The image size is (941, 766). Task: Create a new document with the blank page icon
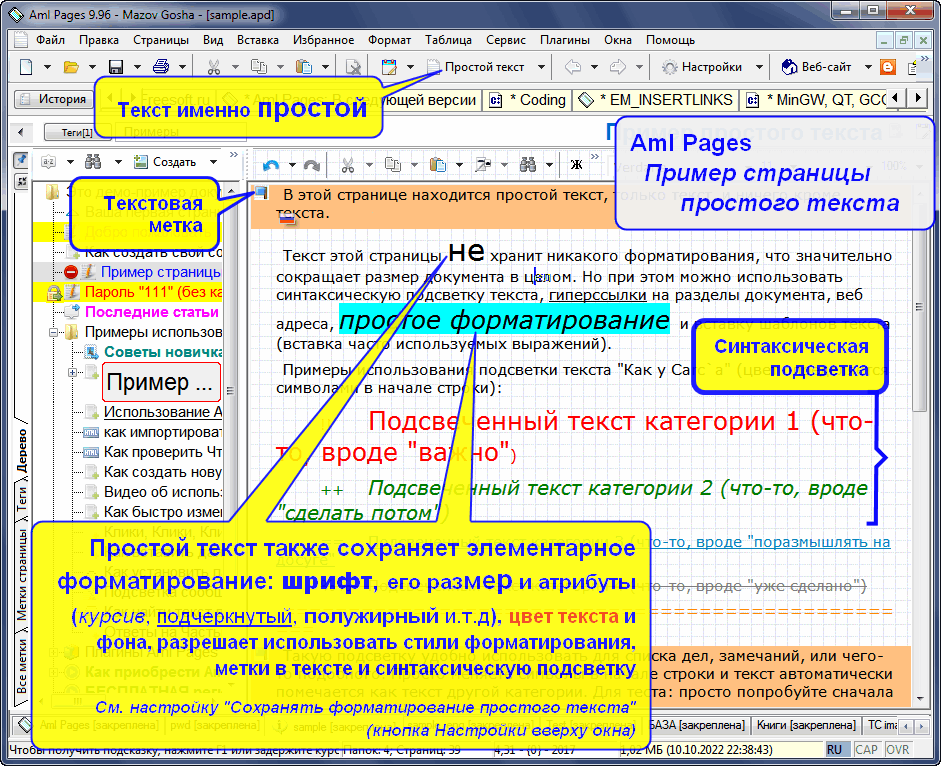point(26,67)
